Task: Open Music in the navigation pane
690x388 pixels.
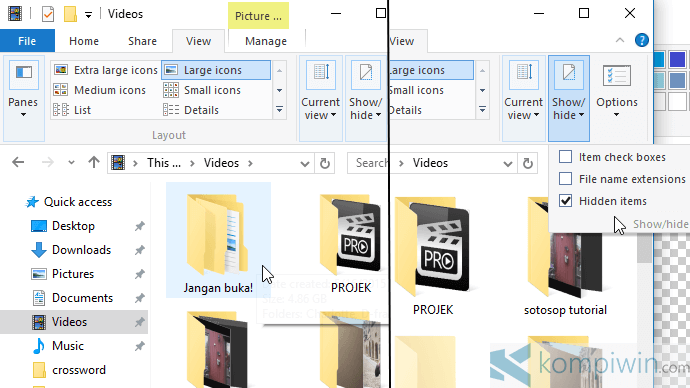Action: [58, 346]
